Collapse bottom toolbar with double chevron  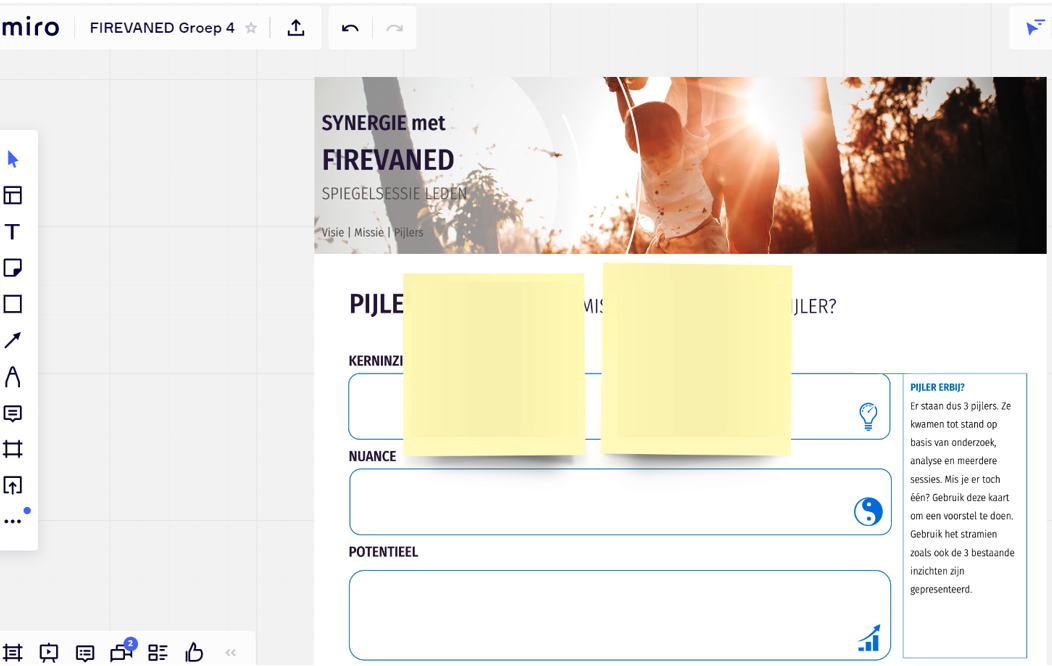pos(231,653)
